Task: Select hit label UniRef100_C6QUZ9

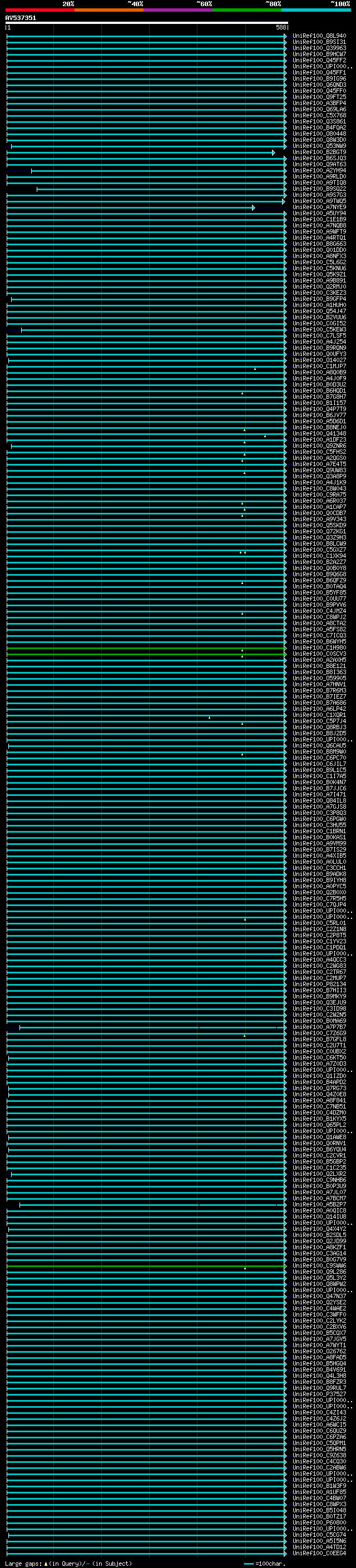Action: click(319, 1431)
